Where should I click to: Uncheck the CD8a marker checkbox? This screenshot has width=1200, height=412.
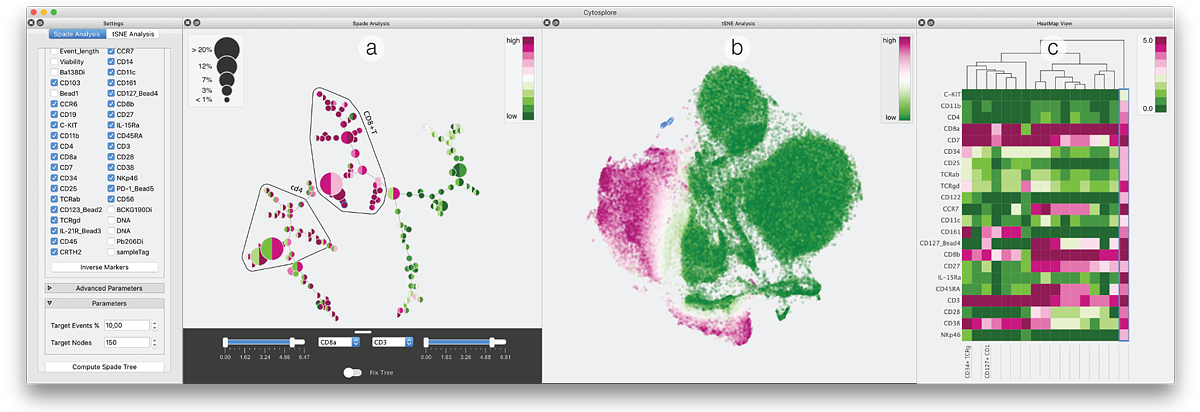54,156
